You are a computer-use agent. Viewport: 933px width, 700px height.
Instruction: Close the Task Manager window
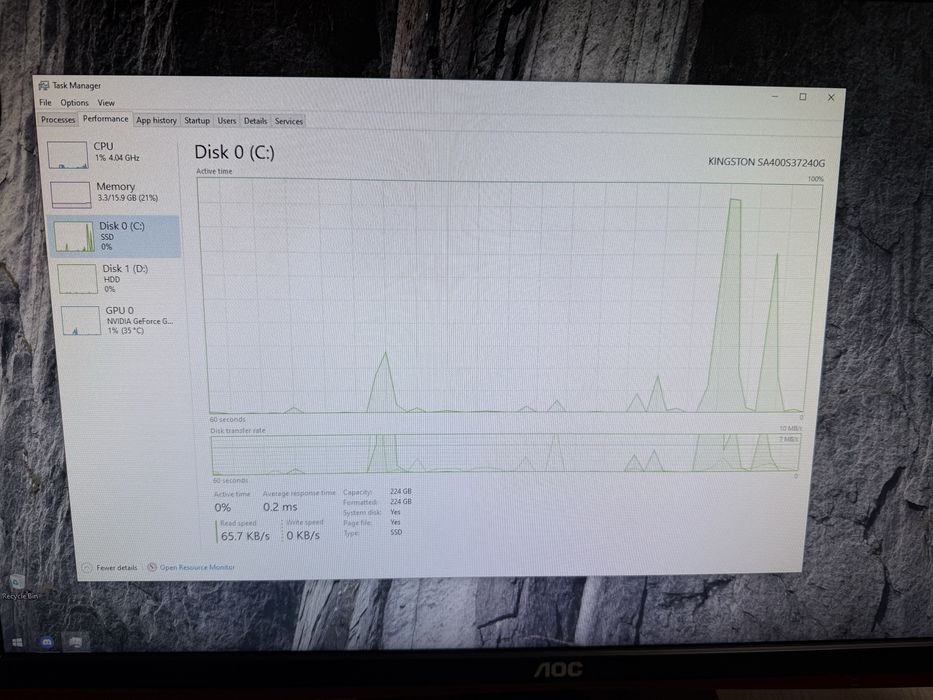pos(831,98)
